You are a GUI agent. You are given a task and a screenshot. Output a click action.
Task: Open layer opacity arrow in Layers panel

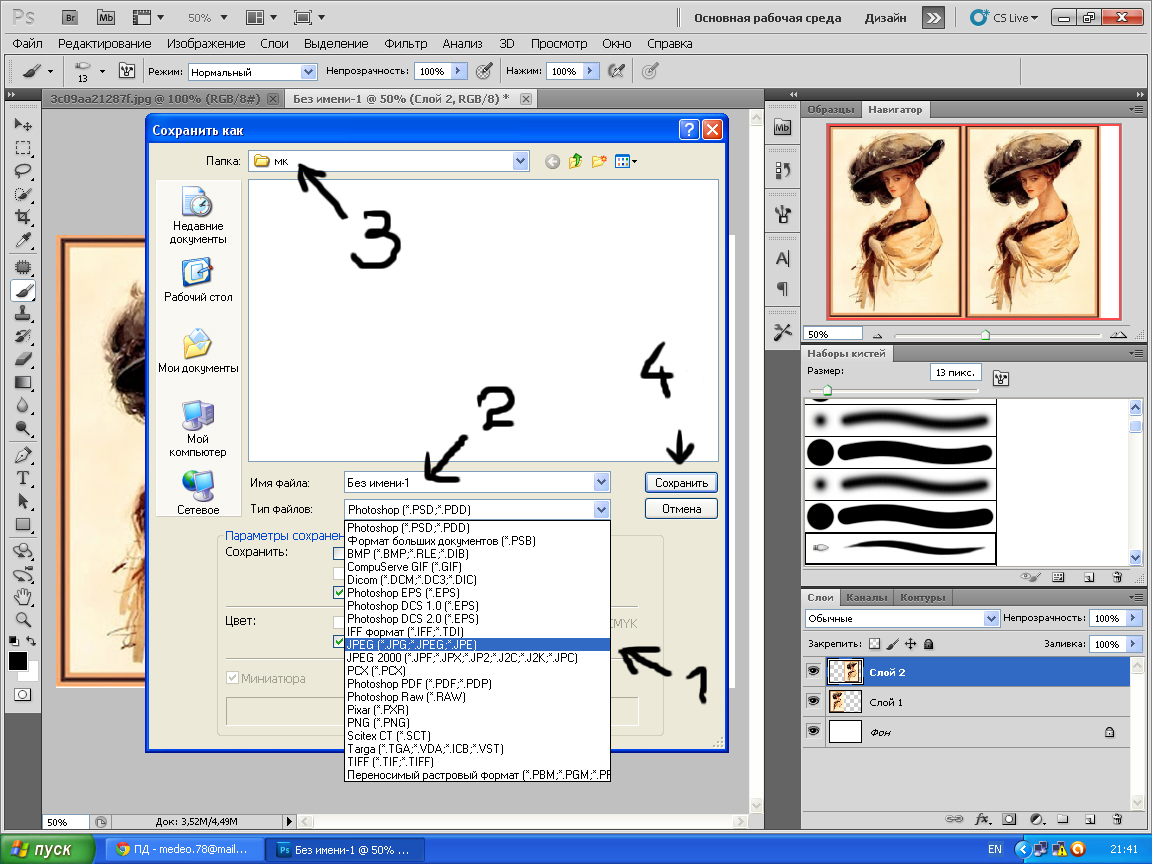(1134, 619)
